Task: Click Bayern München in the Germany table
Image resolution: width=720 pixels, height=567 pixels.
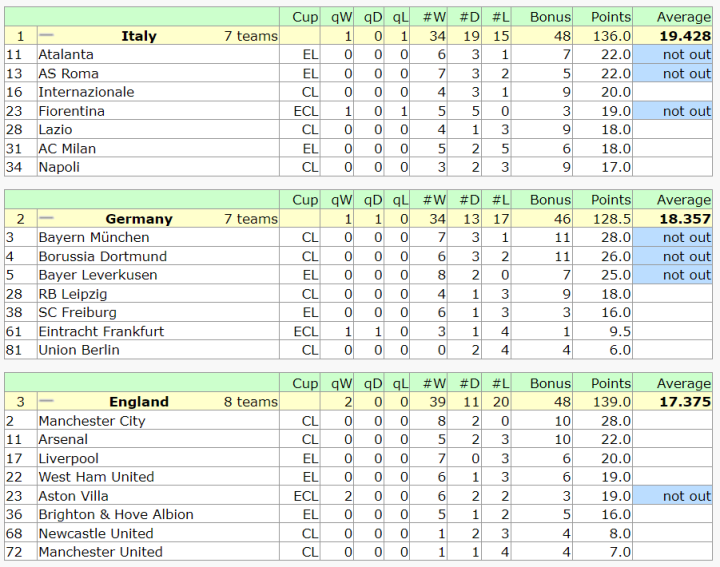Action: tap(93, 238)
